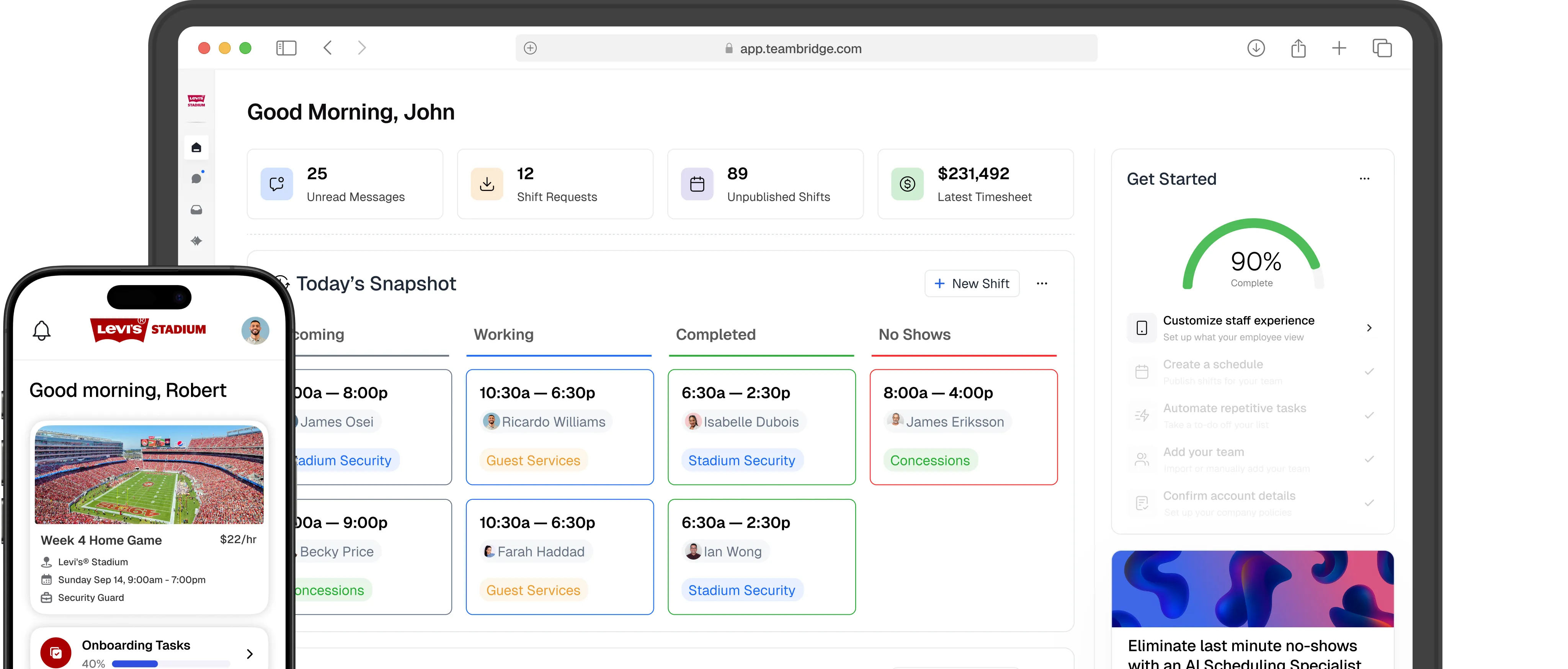Image resolution: width=1568 pixels, height=669 pixels.
Task: Open Today's Snapshot more options menu
Action: tap(1042, 284)
